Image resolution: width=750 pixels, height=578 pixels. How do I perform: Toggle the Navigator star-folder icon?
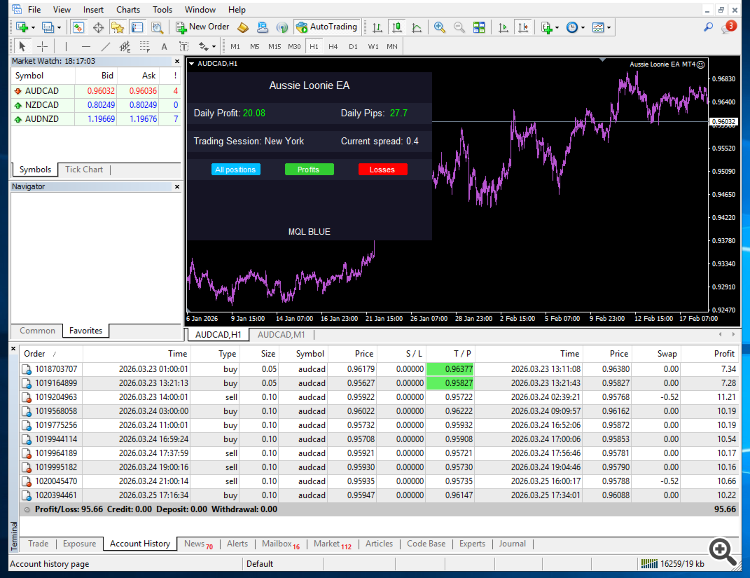[117, 27]
